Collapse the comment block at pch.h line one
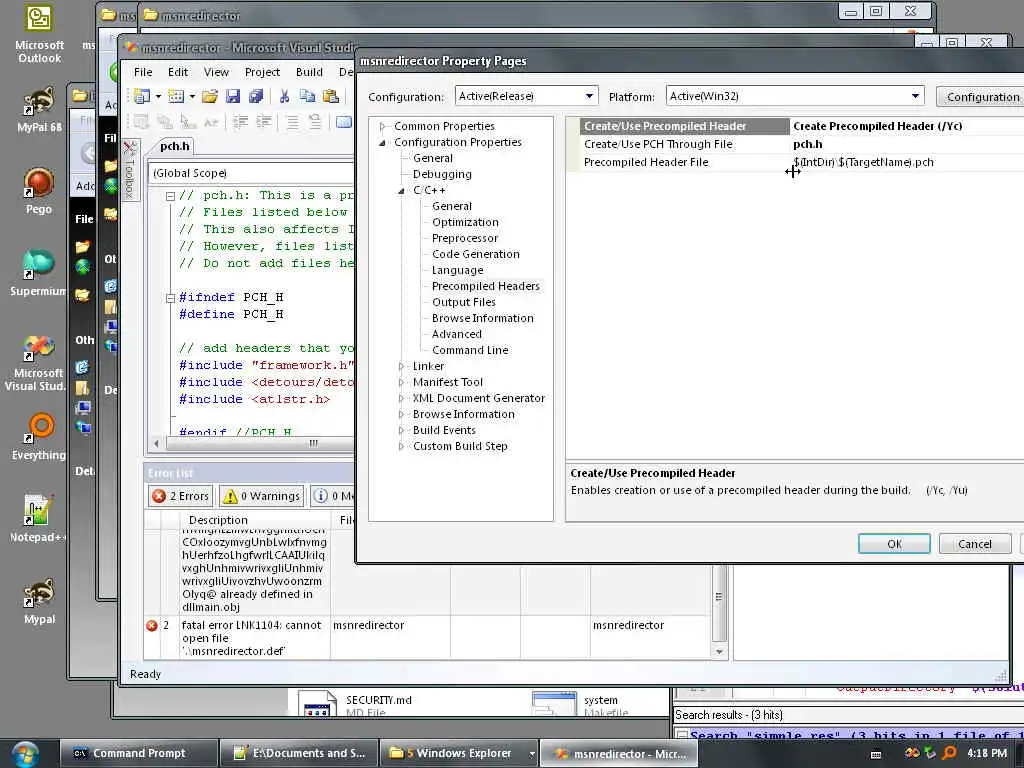Viewport: 1024px width, 768px height. (170, 196)
